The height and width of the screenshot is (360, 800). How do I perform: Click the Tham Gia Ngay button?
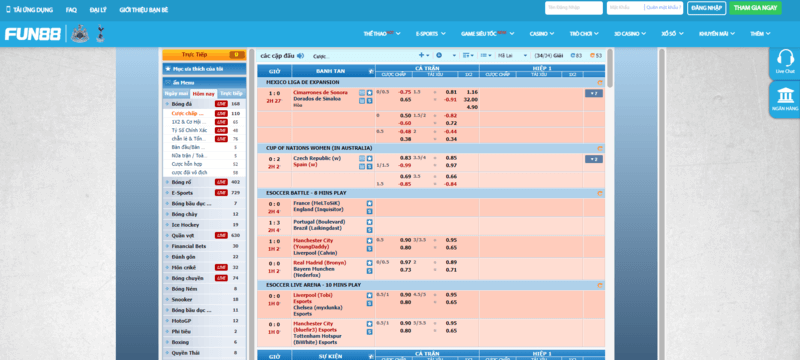(x=755, y=8)
